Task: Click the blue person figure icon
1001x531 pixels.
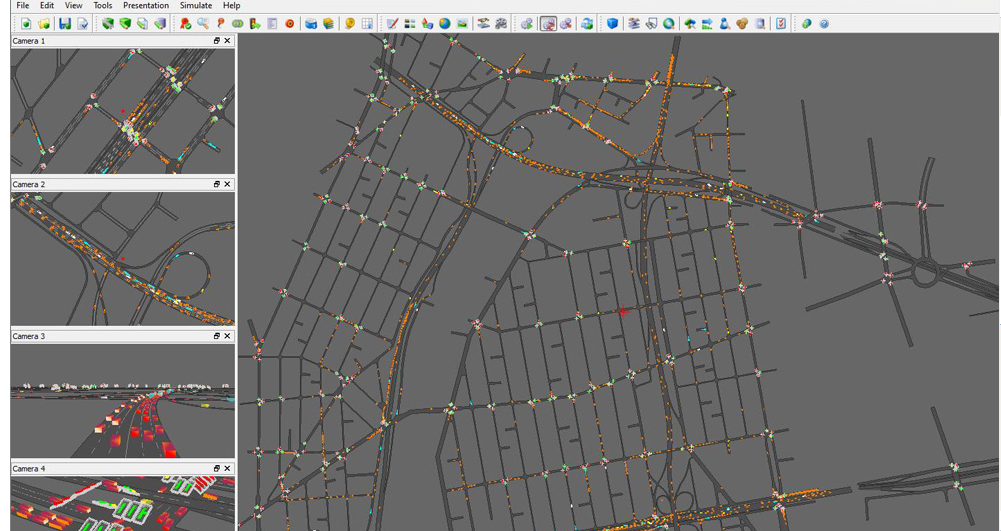Action: coord(725,24)
